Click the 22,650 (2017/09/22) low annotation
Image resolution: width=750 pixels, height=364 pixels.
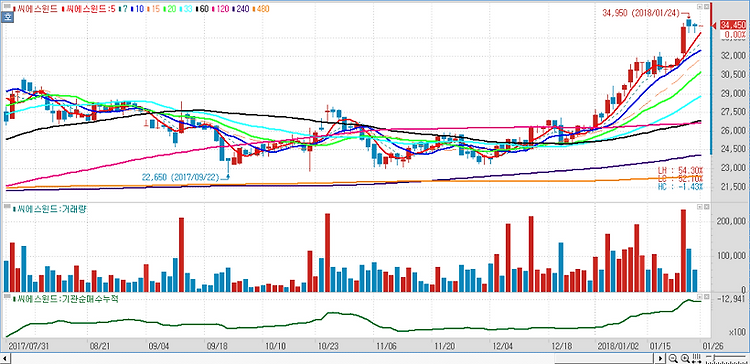(180, 177)
